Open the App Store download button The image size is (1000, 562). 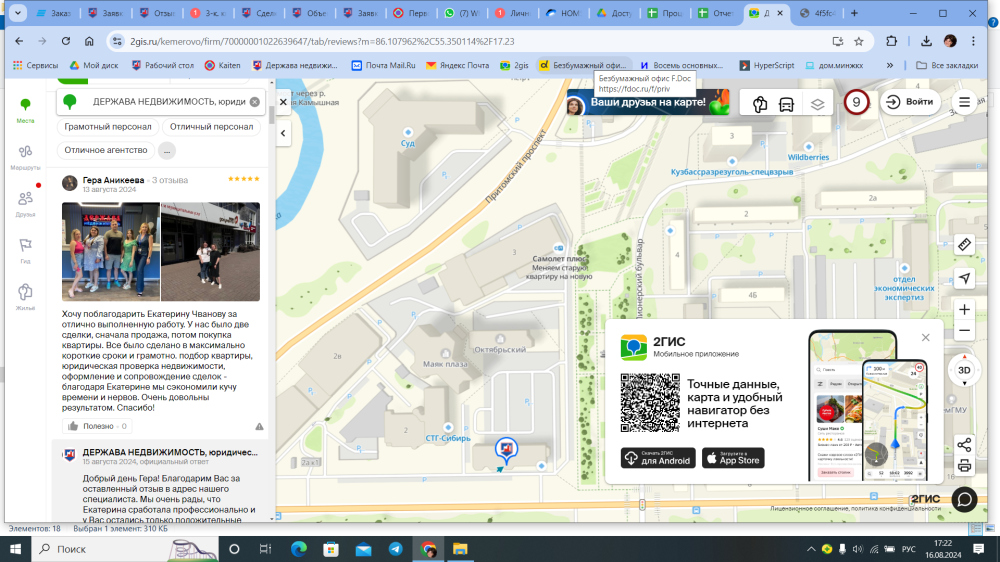(x=733, y=458)
